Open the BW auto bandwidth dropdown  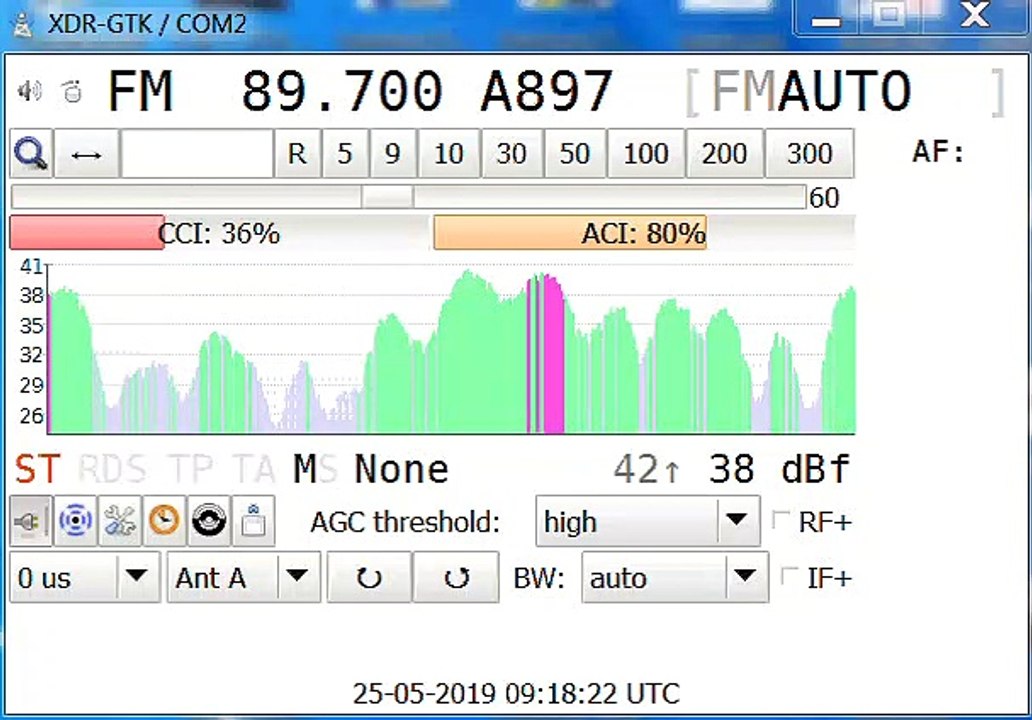pyautogui.click(x=675, y=578)
